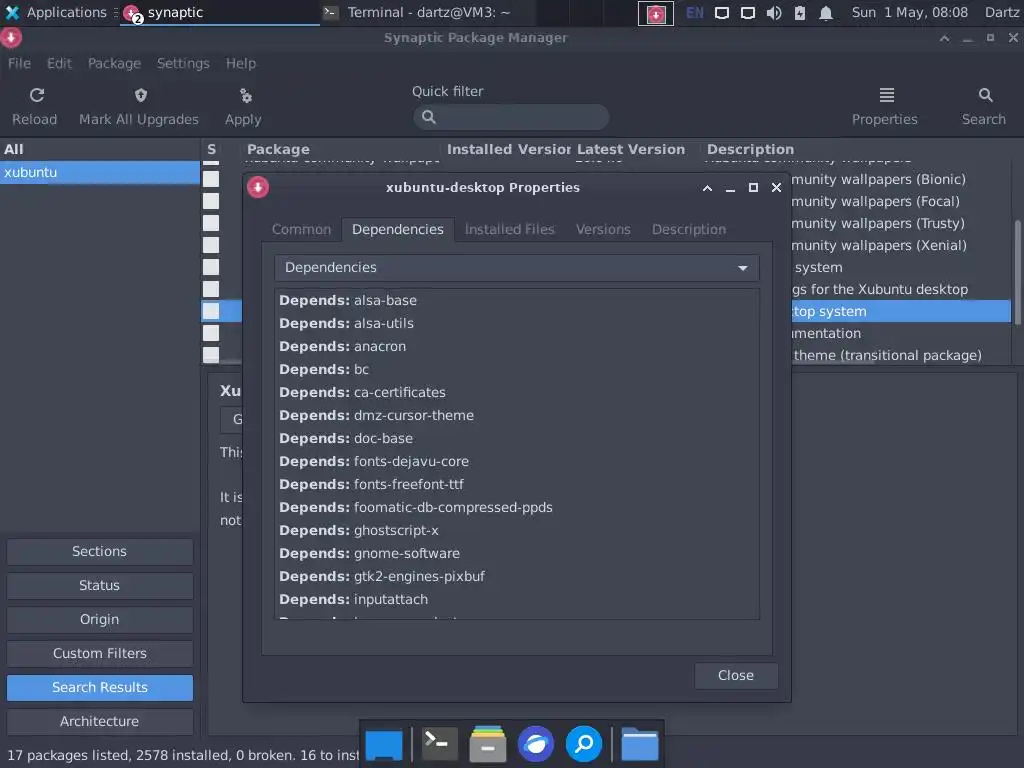Click the Status filter button

click(99, 585)
